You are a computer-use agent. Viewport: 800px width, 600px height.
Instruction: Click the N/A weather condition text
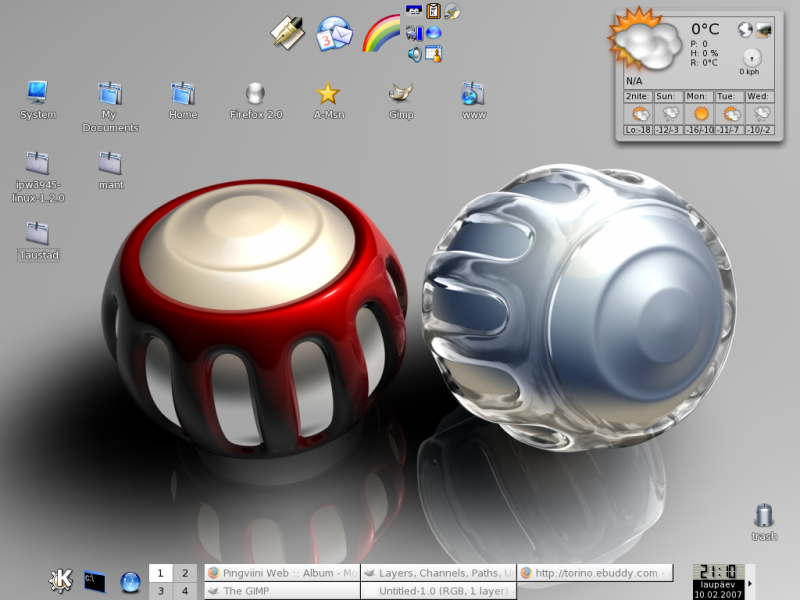(634, 81)
